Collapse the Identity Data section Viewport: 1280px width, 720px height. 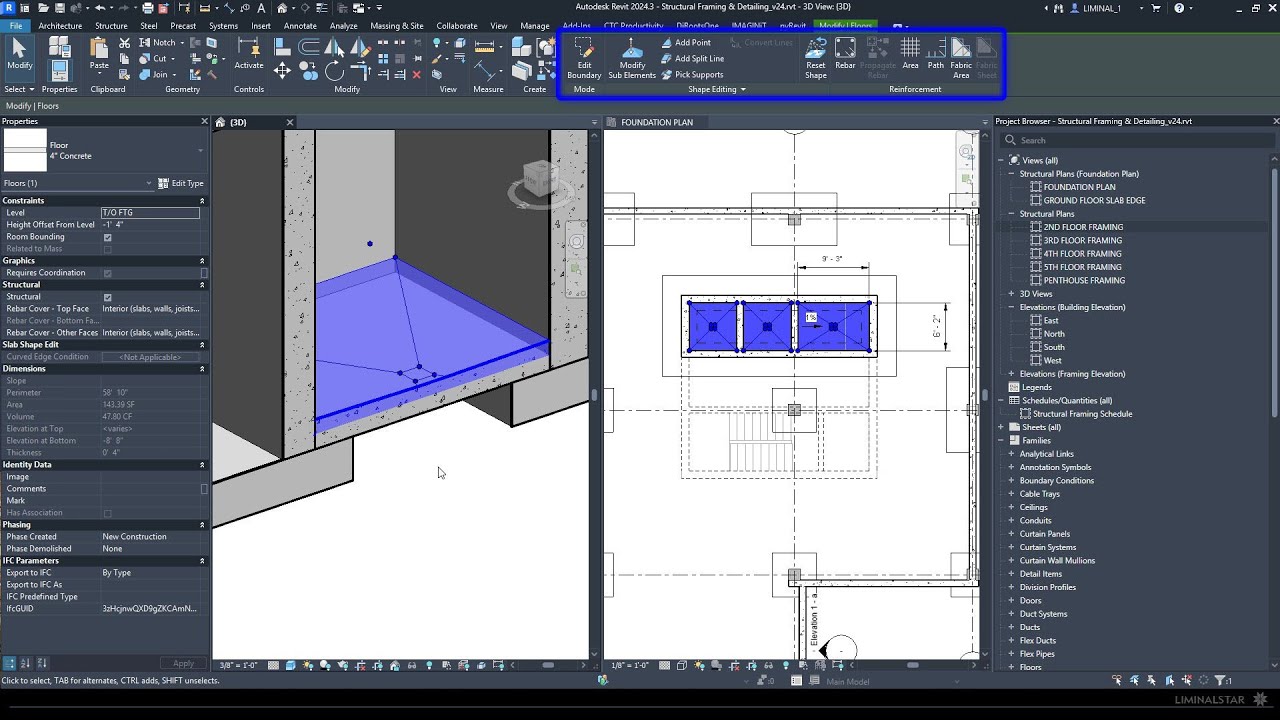tap(202, 465)
